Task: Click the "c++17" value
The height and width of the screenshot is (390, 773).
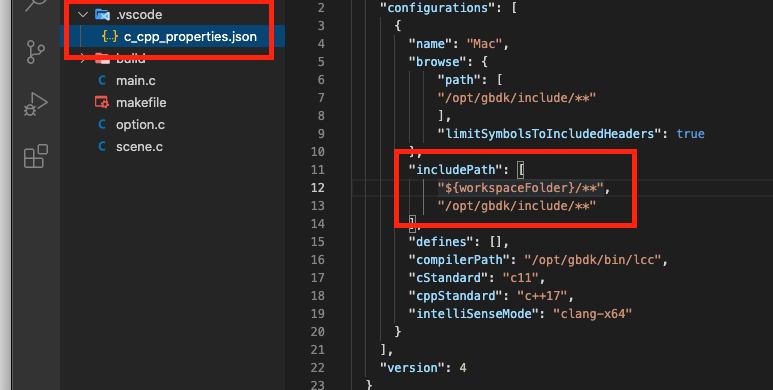Action: pos(542,296)
